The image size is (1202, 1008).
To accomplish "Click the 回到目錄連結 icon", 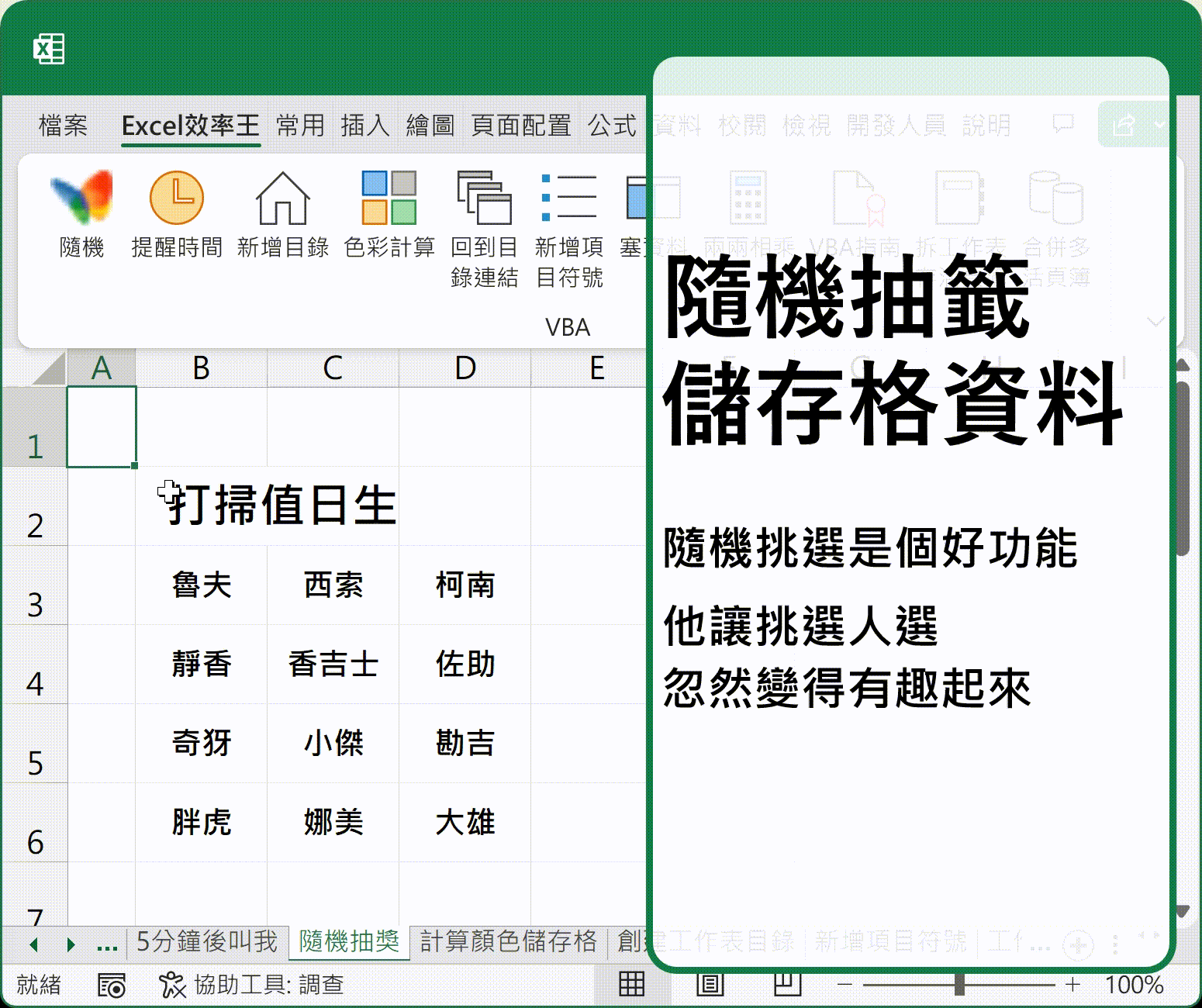I will point(484,198).
